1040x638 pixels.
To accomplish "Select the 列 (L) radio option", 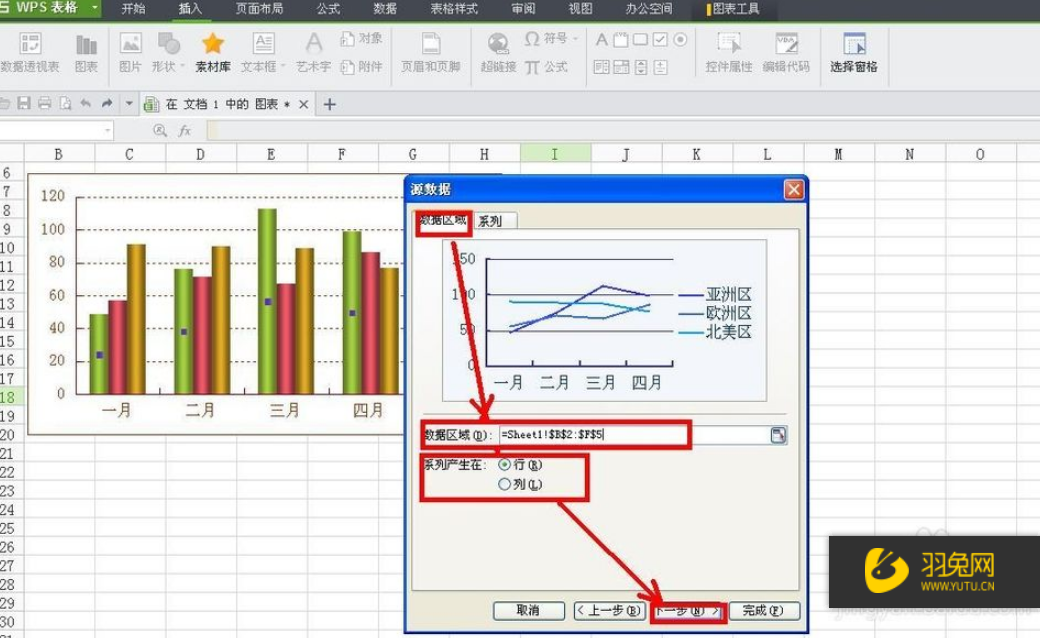I will tap(504, 484).
